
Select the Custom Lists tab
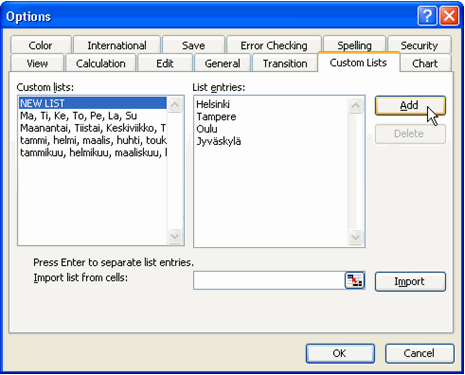click(358, 62)
